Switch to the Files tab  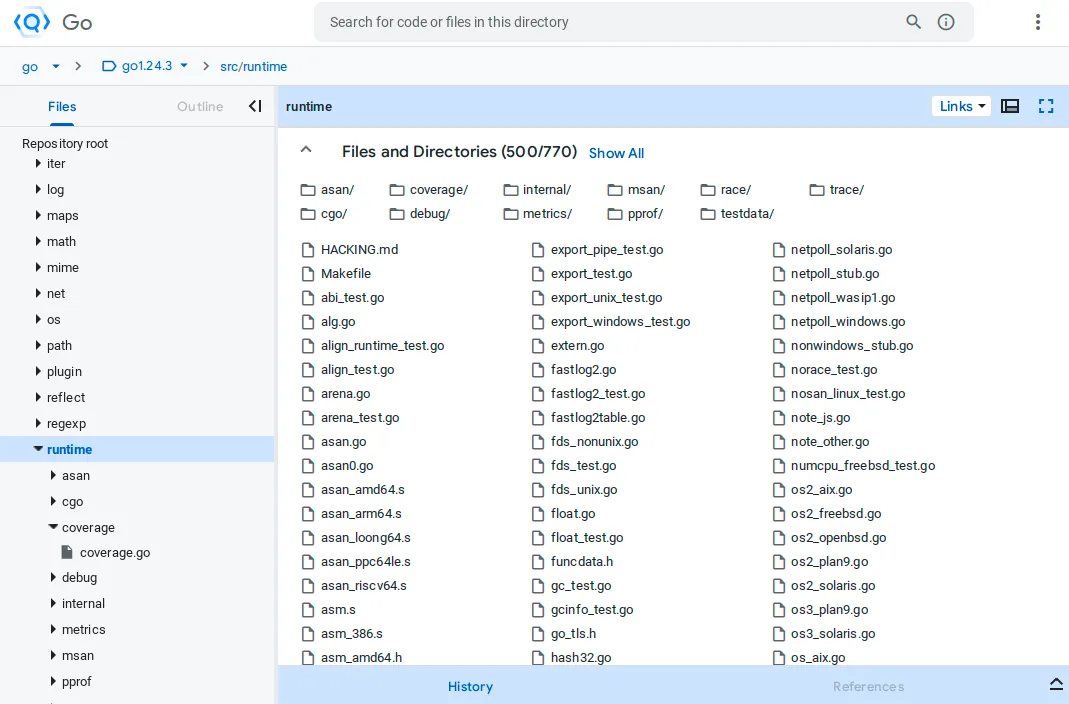click(x=61, y=106)
